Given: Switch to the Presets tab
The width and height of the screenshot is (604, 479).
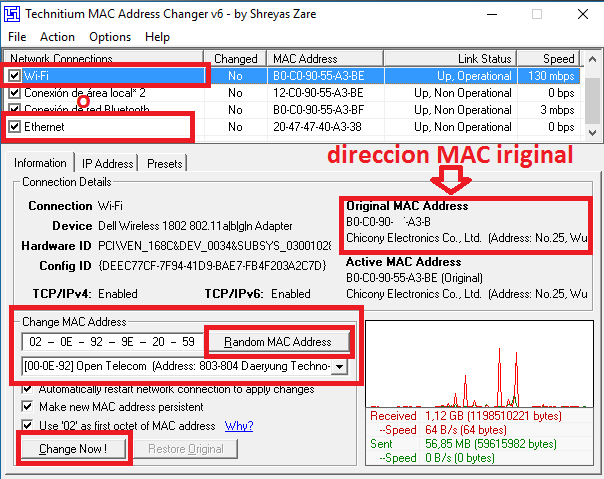Looking at the screenshot, I should 164,164.
